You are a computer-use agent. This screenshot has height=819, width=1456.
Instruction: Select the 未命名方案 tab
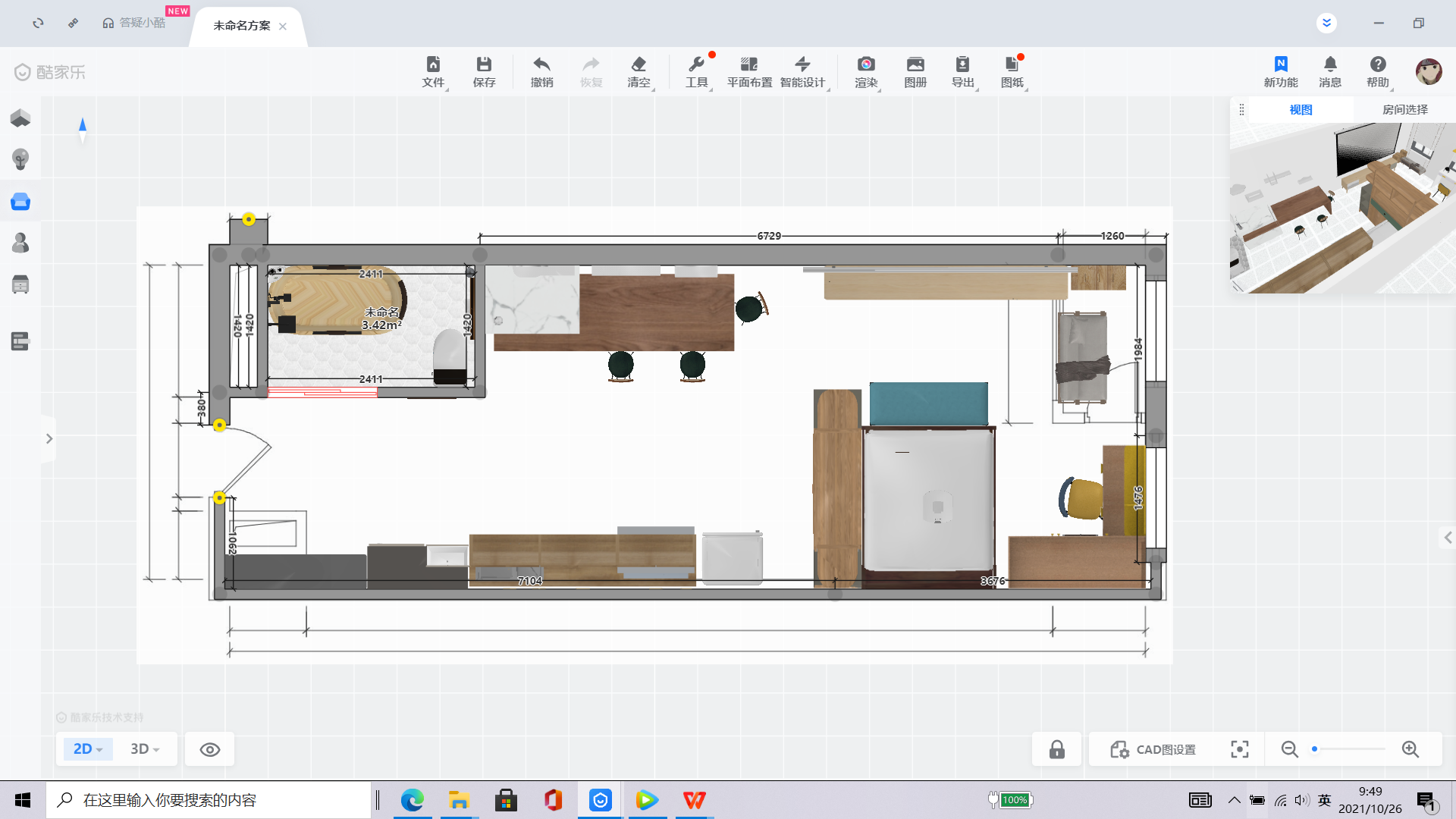click(242, 26)
